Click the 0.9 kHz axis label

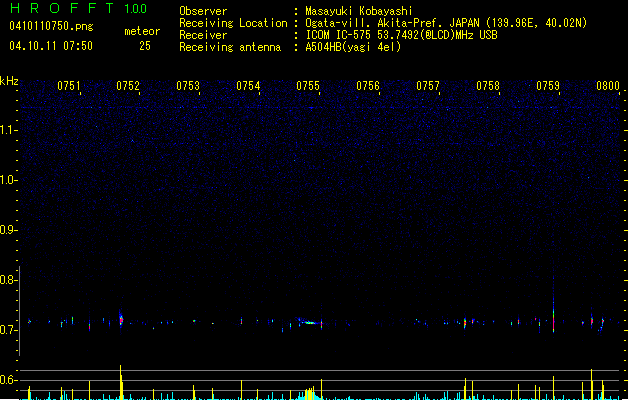pos(8,230)
